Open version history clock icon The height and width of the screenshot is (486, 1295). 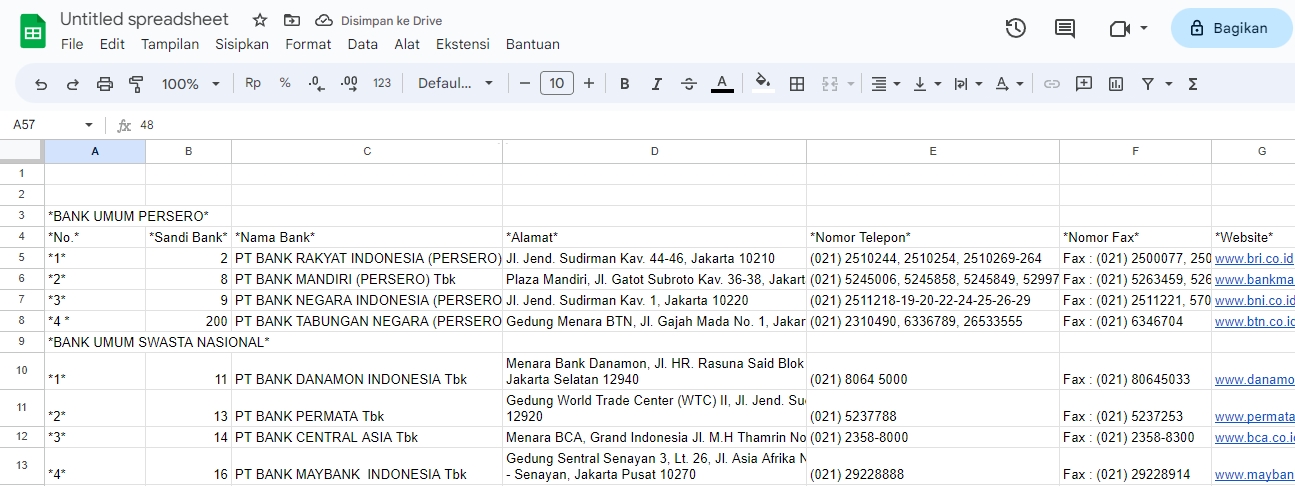(1015, 28)
